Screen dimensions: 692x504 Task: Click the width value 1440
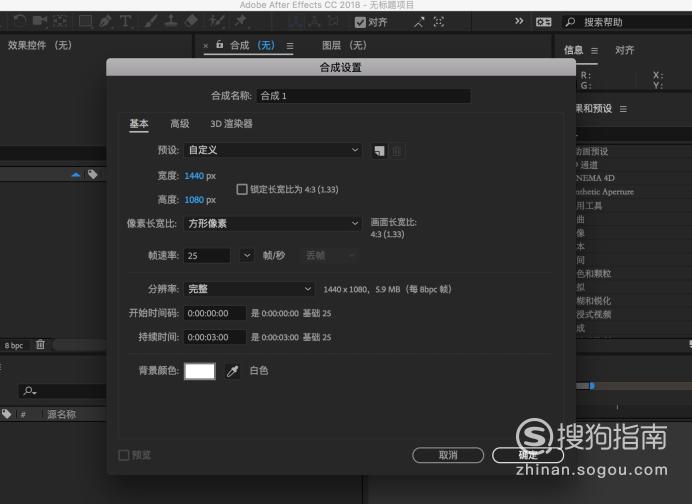tap(194, 176)
